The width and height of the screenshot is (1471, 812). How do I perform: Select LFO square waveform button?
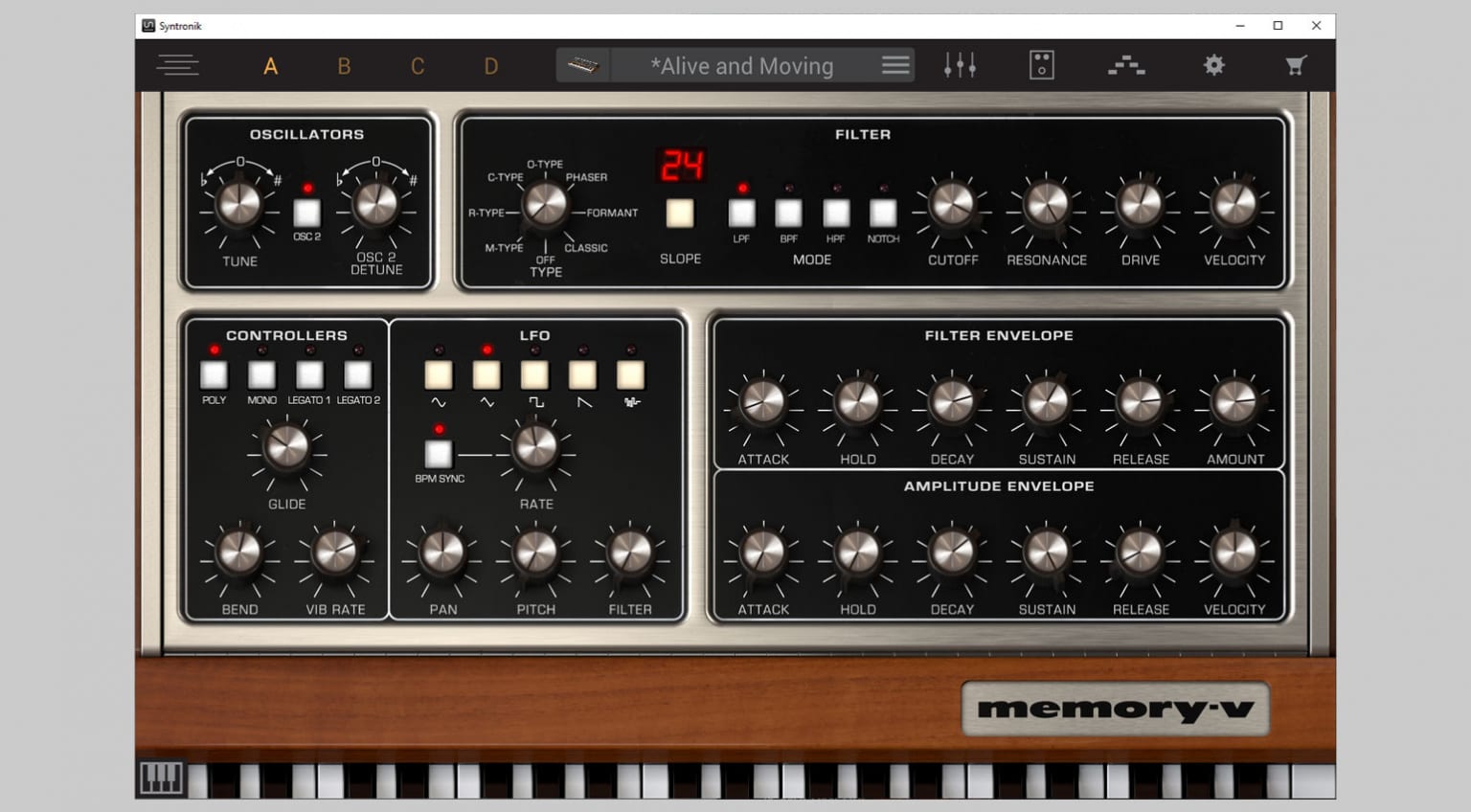tap(534, 374)
